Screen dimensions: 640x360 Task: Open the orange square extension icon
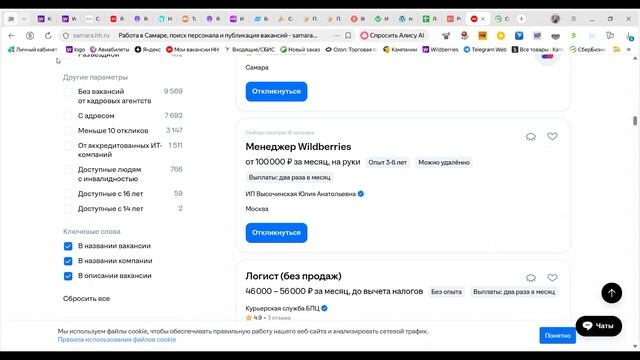(482, 36)
